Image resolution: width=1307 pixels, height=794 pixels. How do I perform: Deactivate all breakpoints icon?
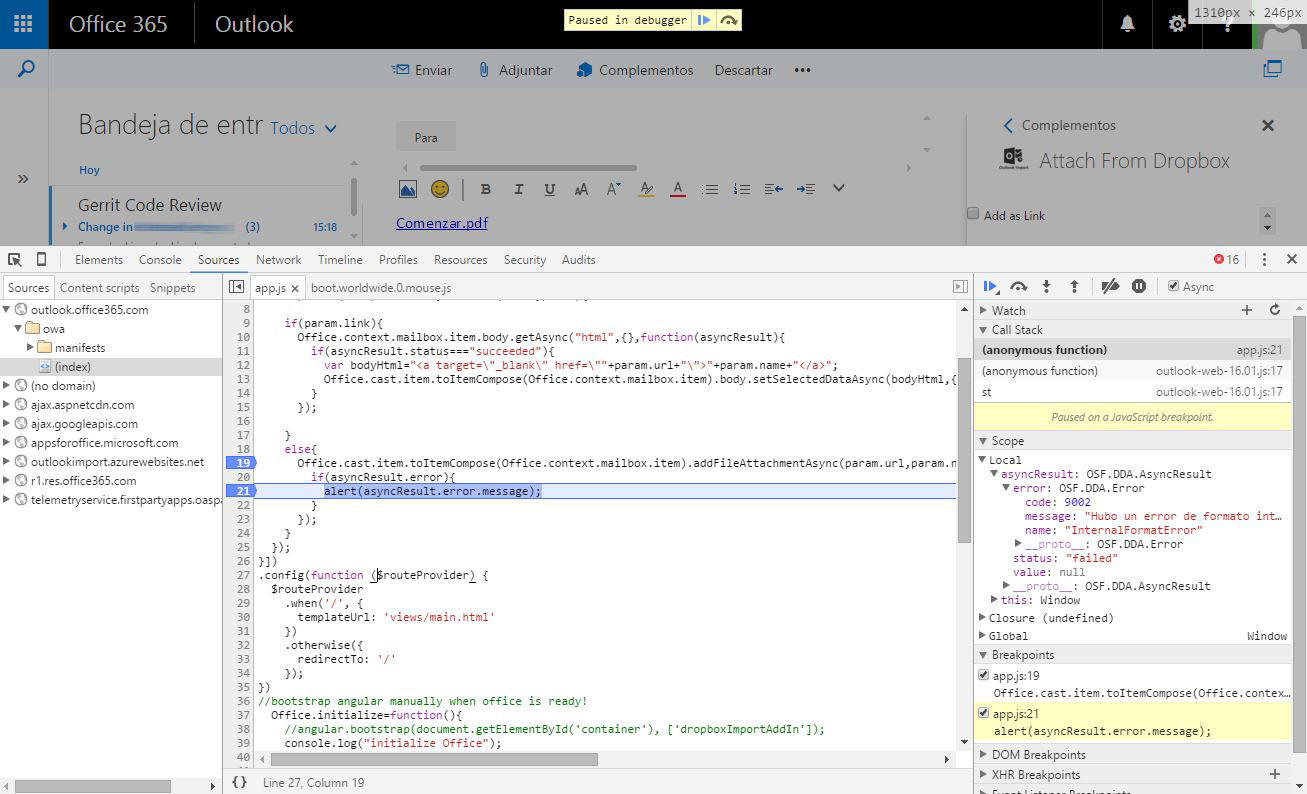1110,287
